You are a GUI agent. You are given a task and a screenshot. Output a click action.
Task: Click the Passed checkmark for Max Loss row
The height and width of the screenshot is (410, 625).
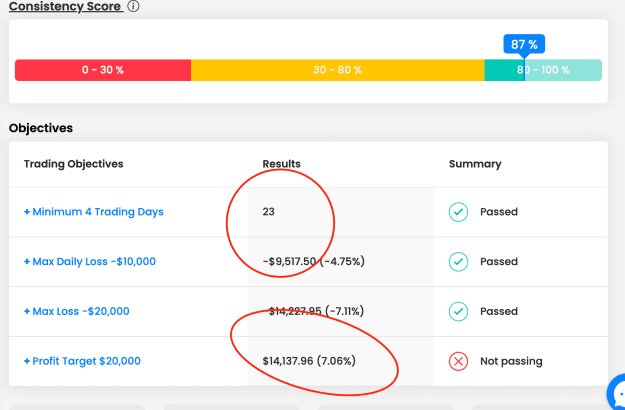458,312
